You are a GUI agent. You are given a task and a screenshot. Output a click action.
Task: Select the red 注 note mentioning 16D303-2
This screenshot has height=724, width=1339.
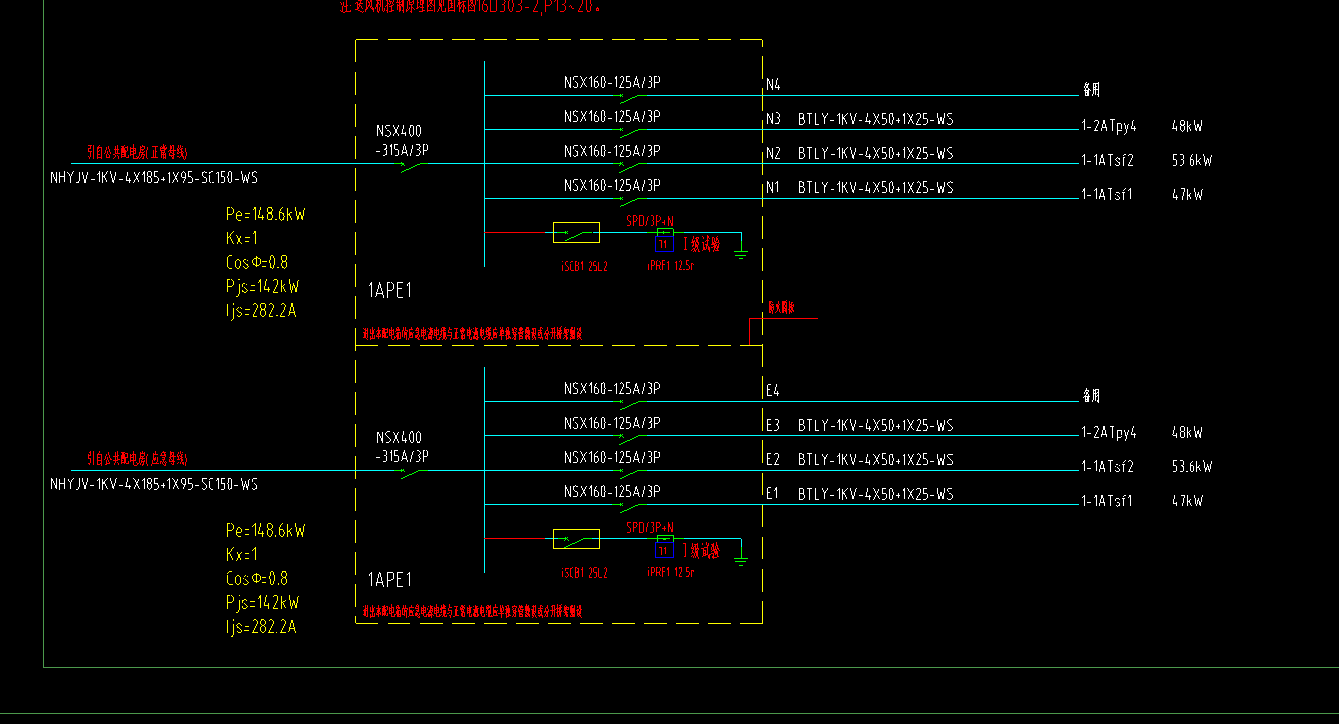tap(470, 6)
